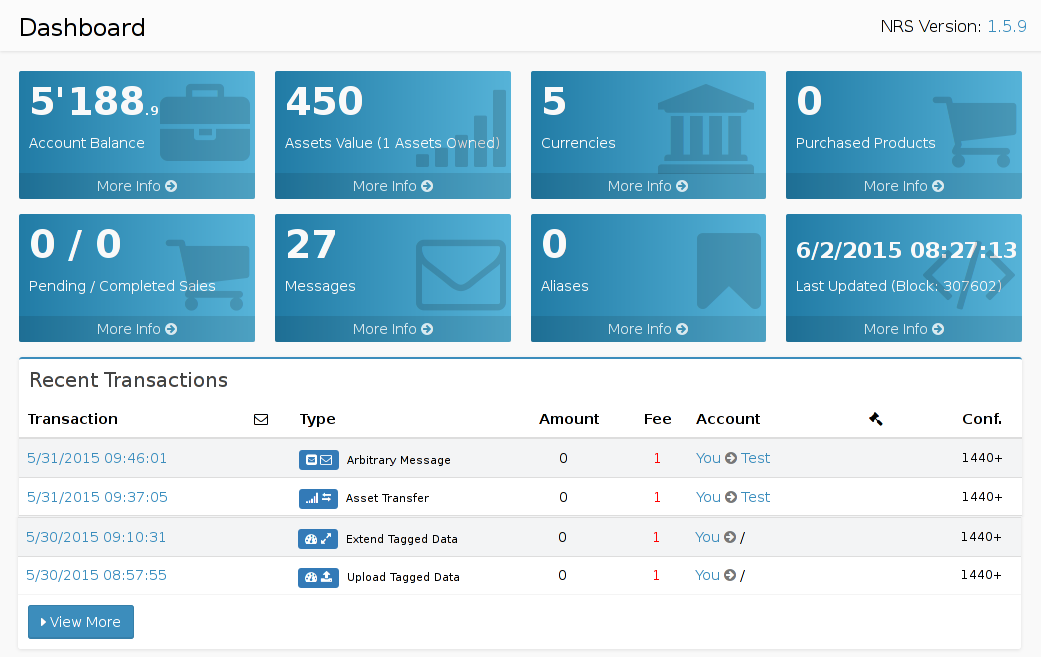This screenshot has height=657, width=1041.
Task: Open More Info for Last Updated block
Action: click(904, 329)
